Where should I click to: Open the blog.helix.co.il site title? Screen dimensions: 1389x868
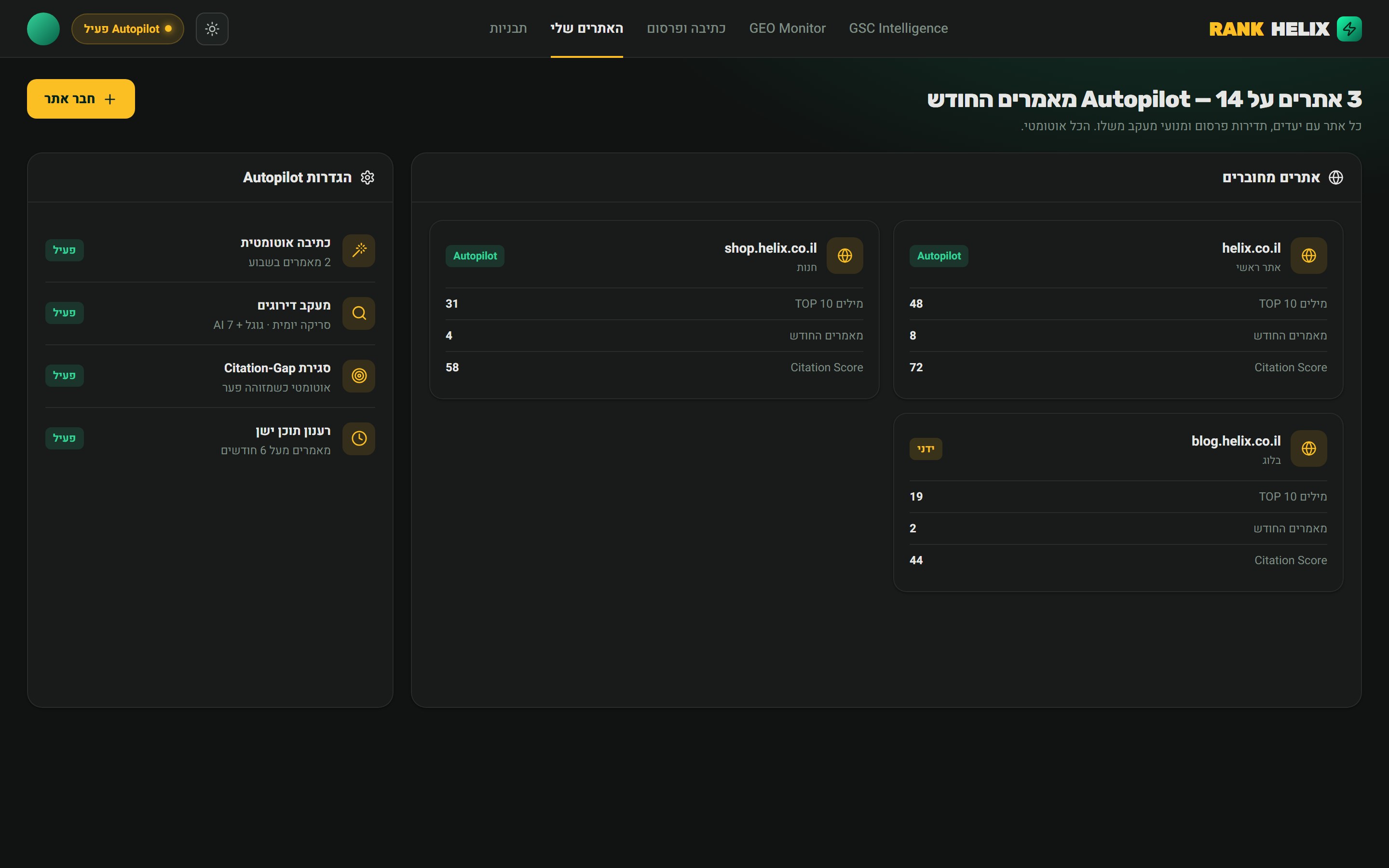coord(1236,441)
